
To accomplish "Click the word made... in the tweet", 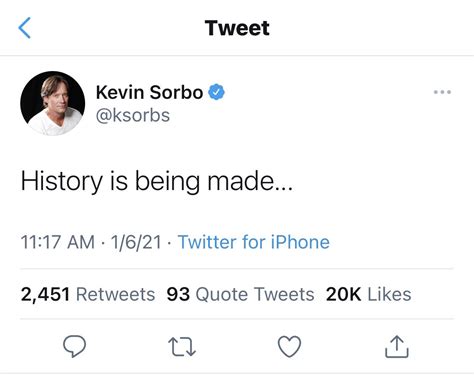I will (250, 181).
